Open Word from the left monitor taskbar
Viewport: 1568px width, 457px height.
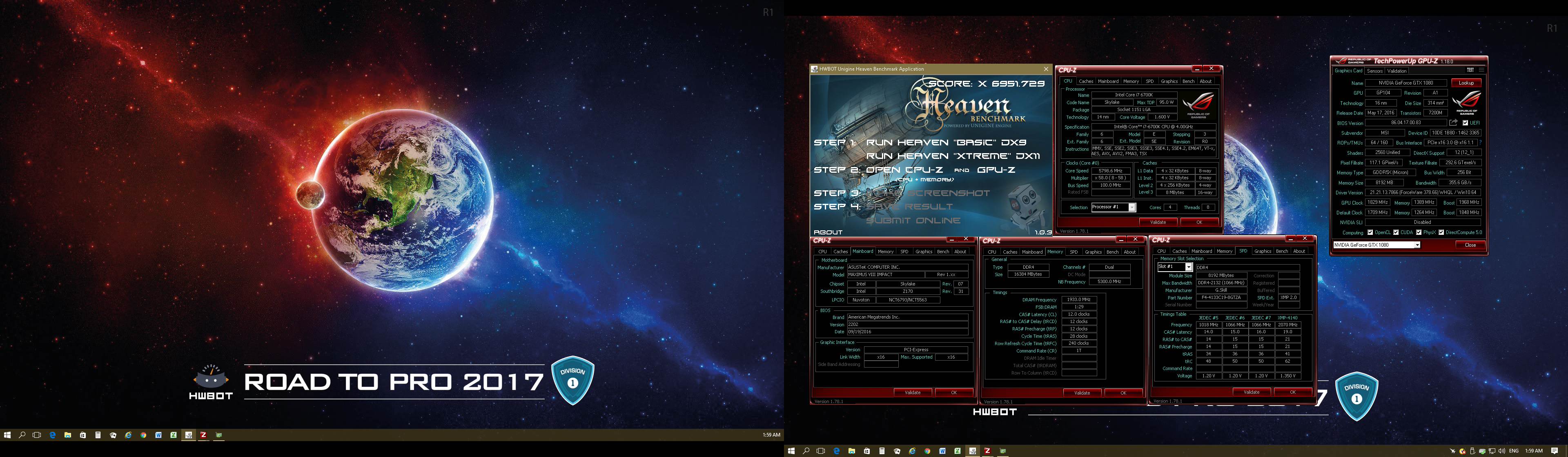(x=158, y=435)
